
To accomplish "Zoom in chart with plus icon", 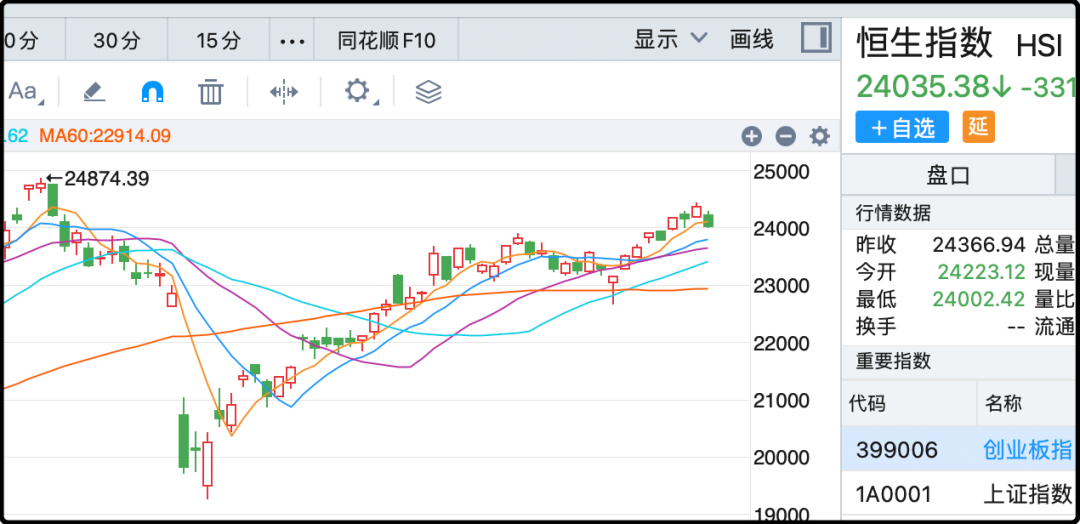I will coord(752,137).
